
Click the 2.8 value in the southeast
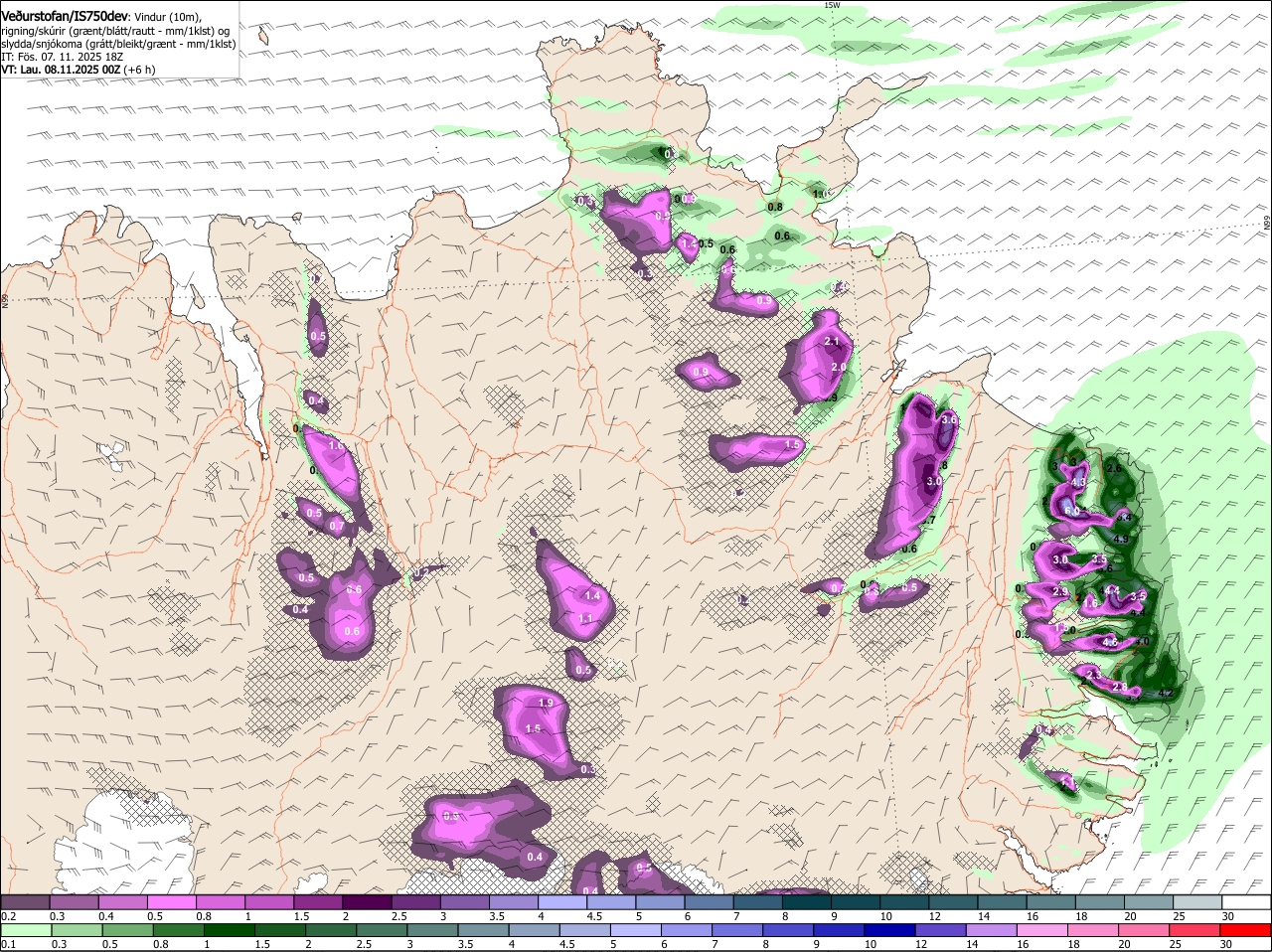pos(1120,687)
